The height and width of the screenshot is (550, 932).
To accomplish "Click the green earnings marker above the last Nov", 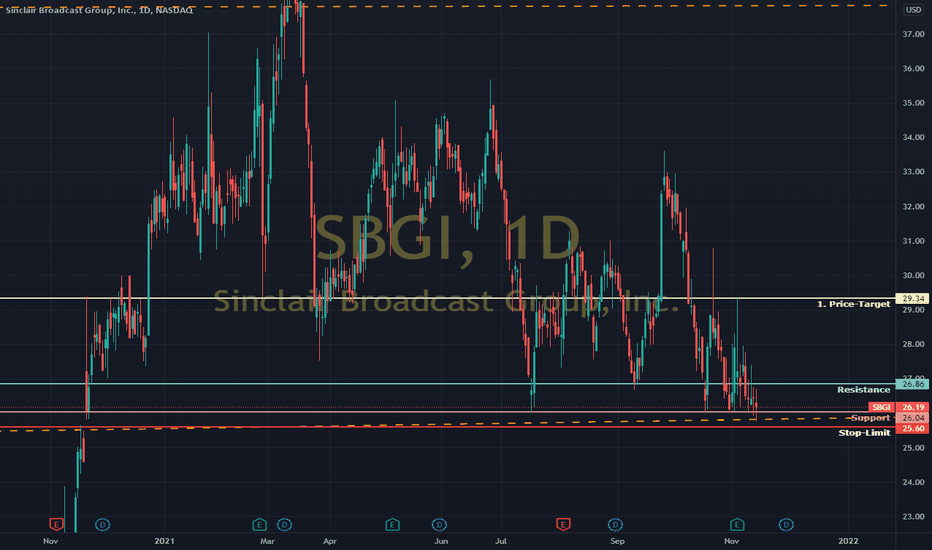I will tap(737, 524).
